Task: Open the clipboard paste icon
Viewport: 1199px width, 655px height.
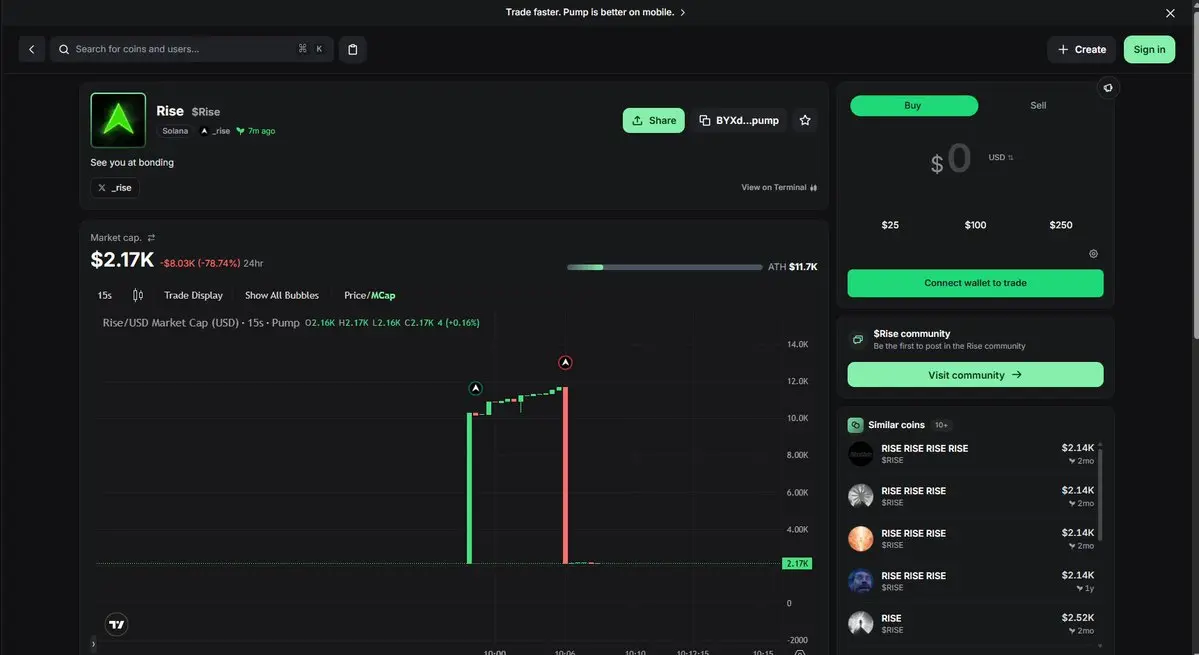Action: click(353, 49)
